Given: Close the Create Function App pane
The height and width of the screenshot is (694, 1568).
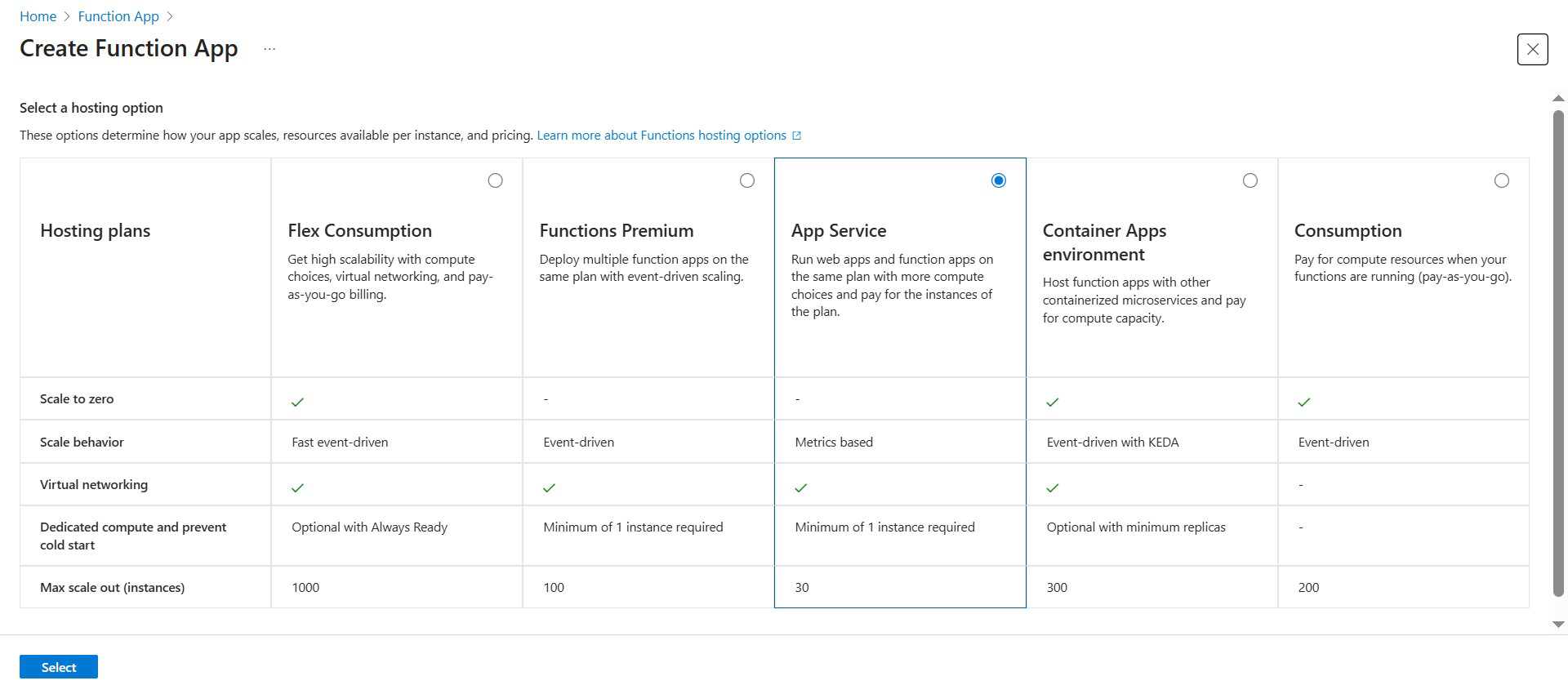Looking at the screenshot, I should pyautogui.click(x=1532, y=49).
